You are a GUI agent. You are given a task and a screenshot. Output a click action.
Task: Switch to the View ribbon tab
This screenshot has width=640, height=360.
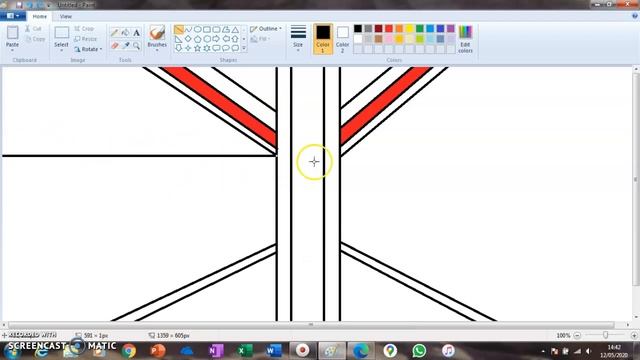point(66,16)
